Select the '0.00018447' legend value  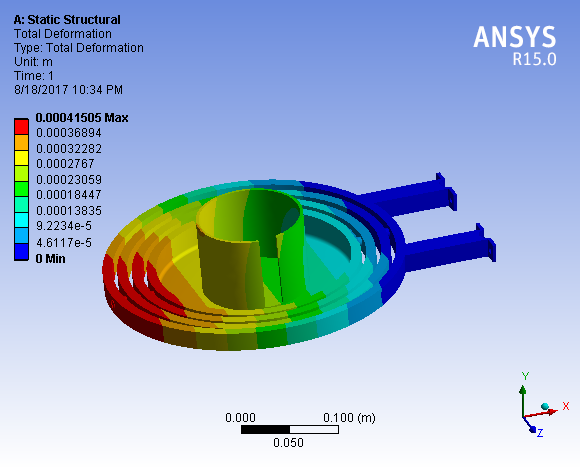pyautogui.click(x=69, y=195)
